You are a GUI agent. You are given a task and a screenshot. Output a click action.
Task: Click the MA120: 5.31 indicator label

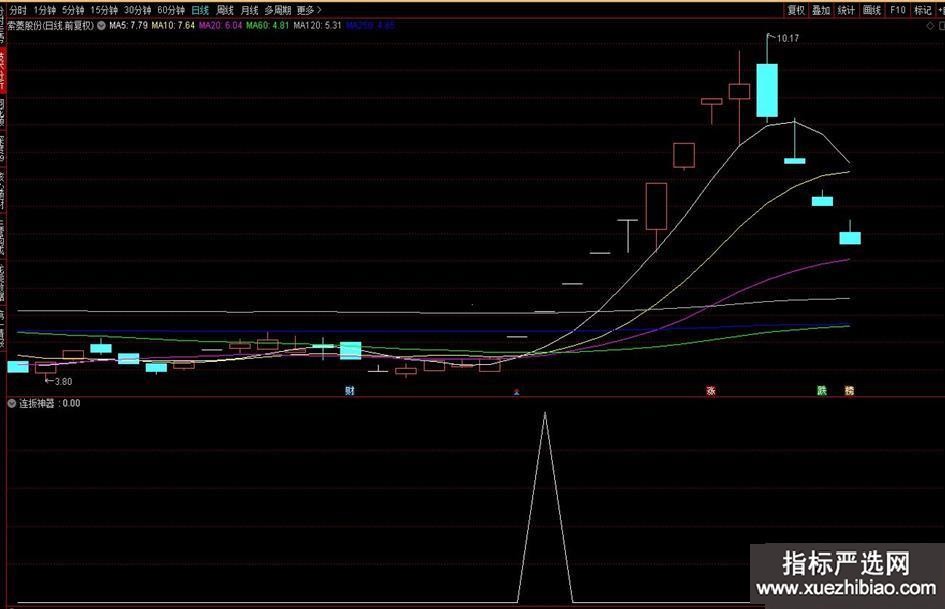coord(318,26)
